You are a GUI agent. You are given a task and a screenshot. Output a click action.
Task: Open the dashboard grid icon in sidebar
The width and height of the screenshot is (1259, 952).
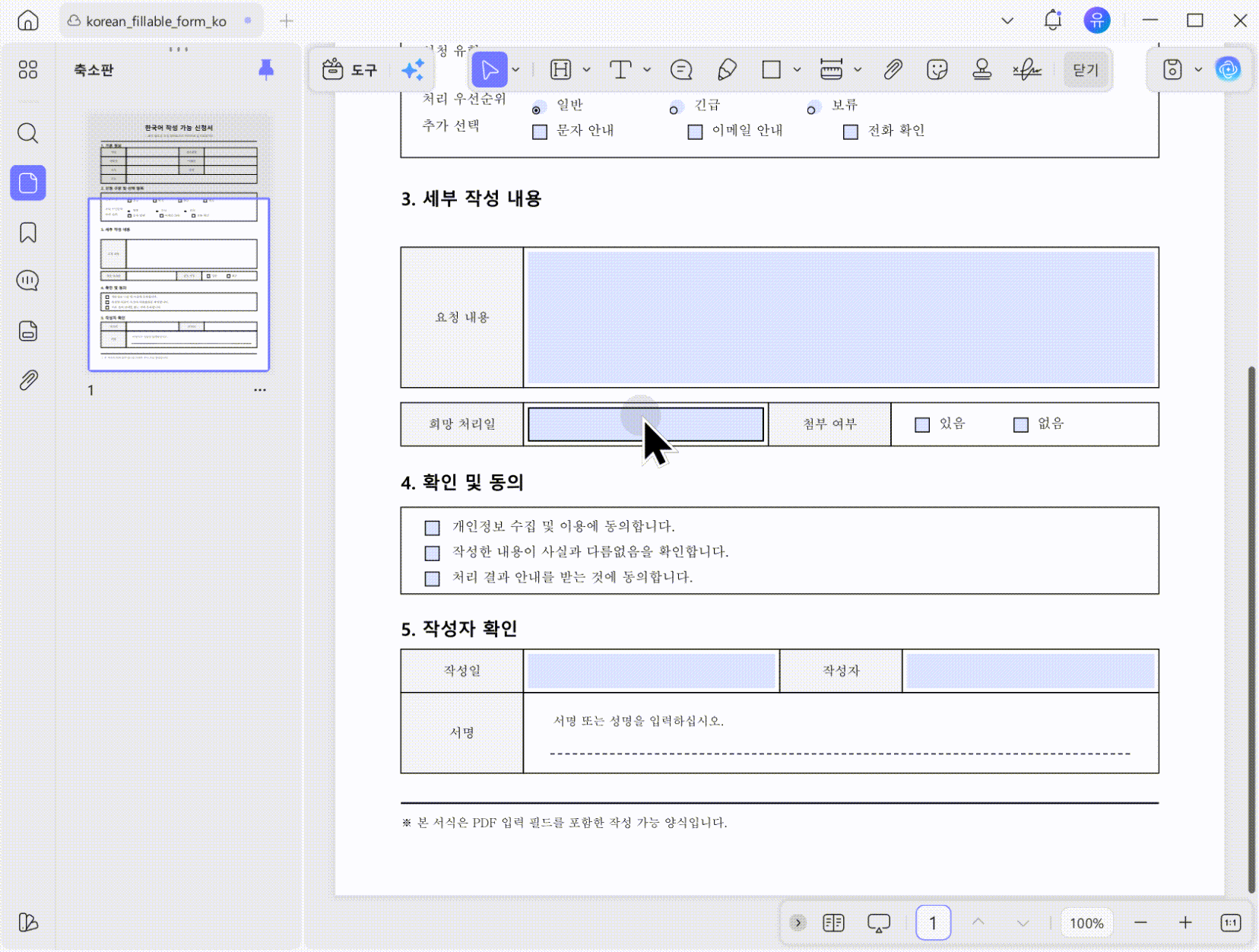(x=28, y=70)
